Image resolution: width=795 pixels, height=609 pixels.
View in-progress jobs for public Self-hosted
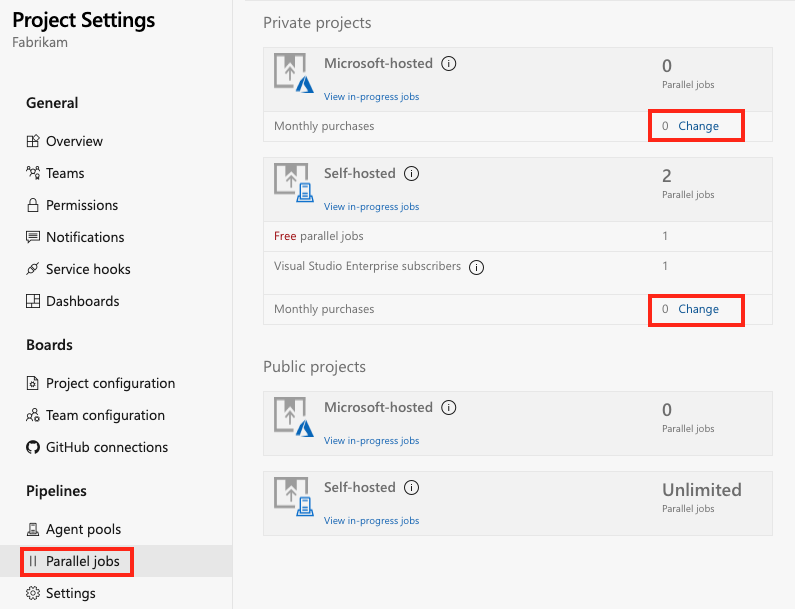pos(371,521)
